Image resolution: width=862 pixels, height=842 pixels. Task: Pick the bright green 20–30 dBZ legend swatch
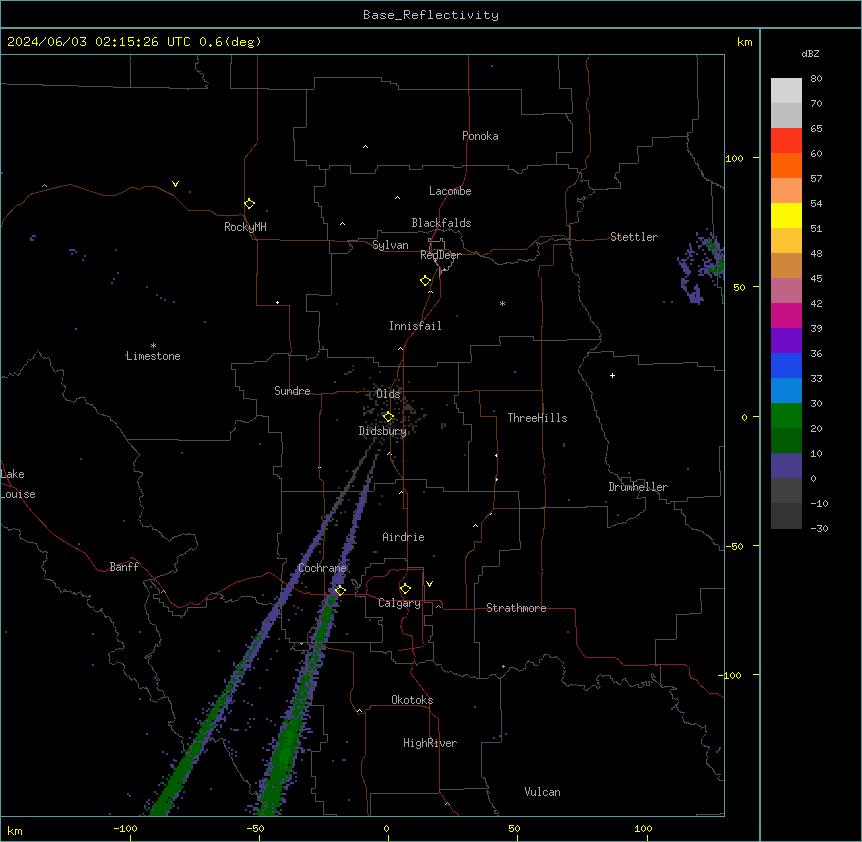[786, 416]
